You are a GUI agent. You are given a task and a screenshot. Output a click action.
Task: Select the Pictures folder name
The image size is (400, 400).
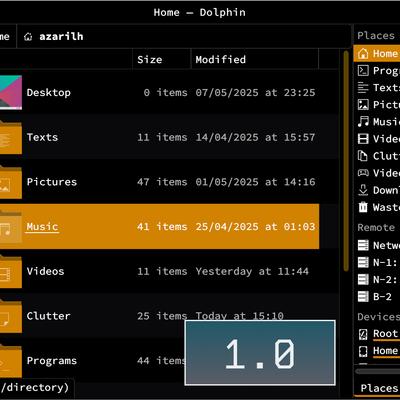pyautogui.click(x=52, y=182)
